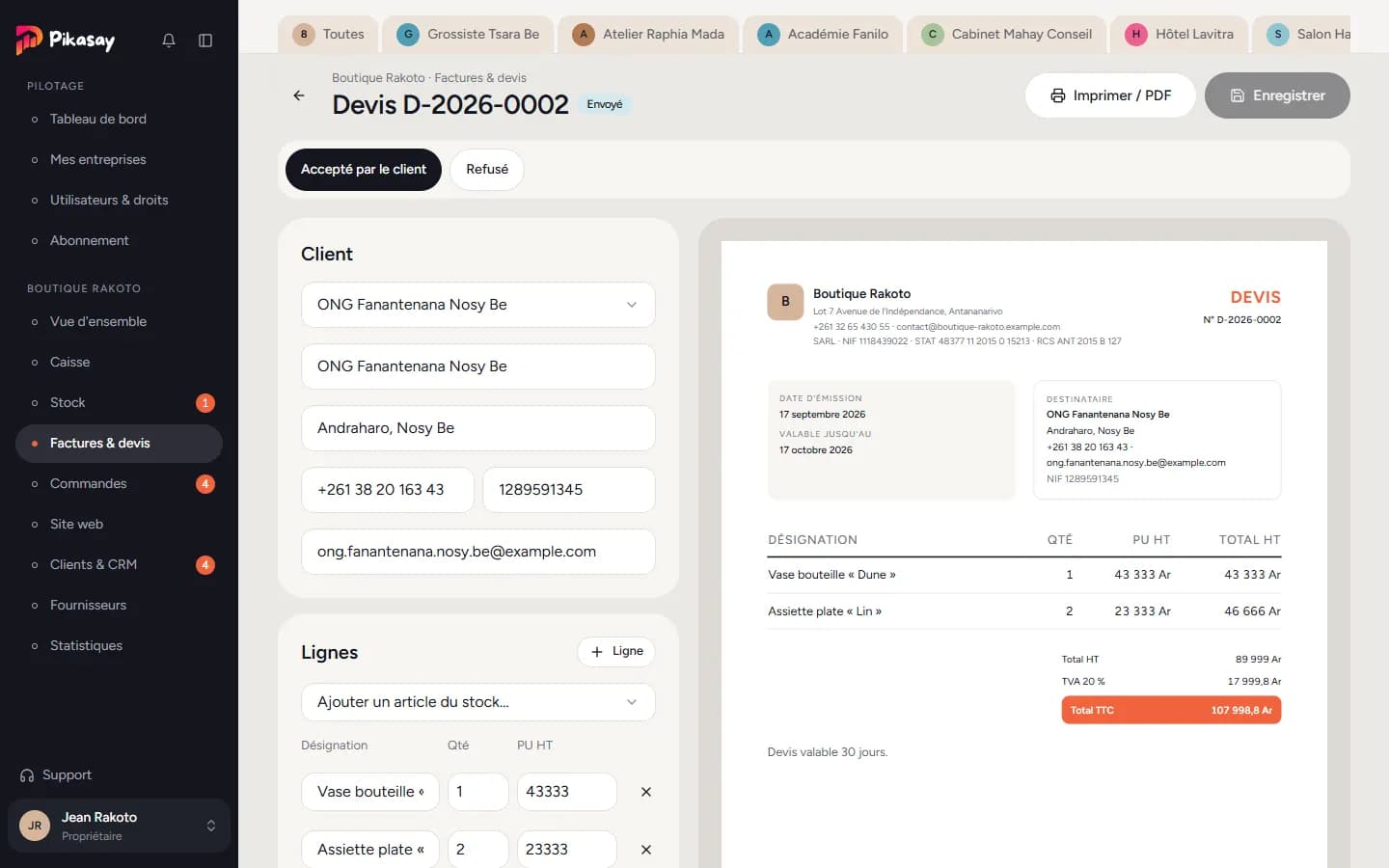Switch to the Toutes tab
This screenshot has height=868, width=1389.
tap(329, 35)
